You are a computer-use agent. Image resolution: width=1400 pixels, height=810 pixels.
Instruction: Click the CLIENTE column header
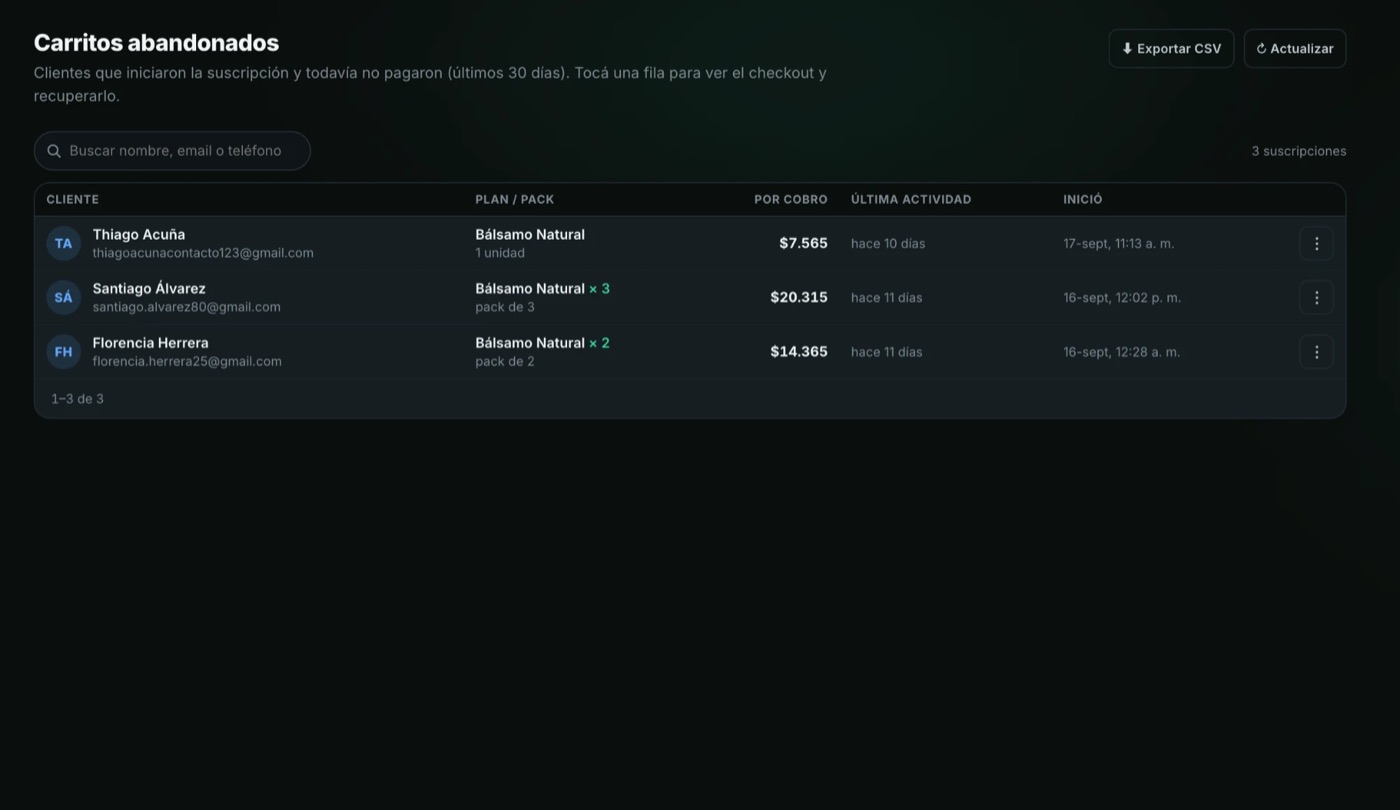72,199
